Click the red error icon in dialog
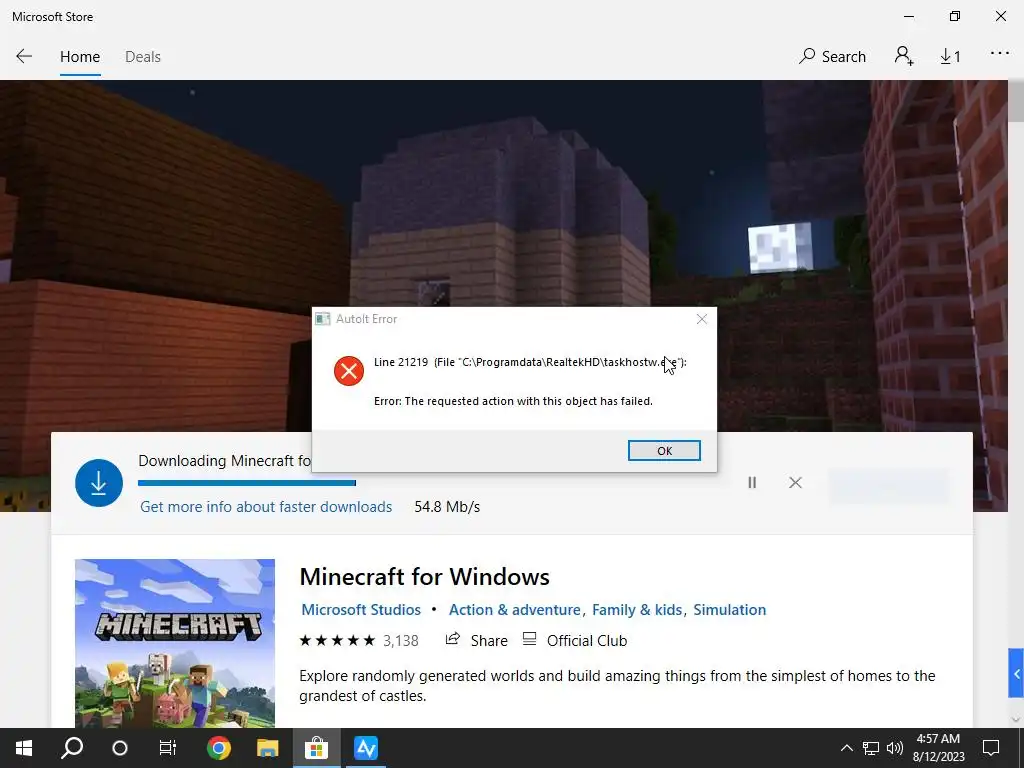Screen dimensions: 1024x768 click(x=349, y=371)
